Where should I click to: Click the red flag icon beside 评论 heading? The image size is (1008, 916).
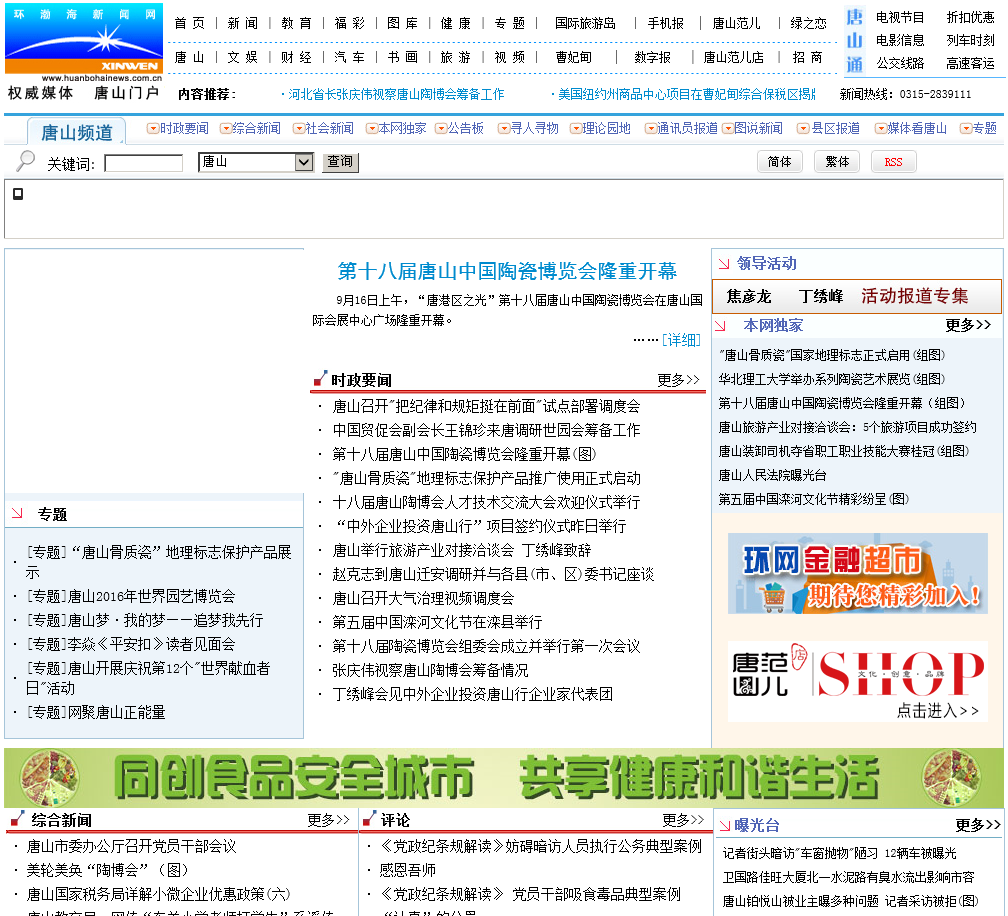[369, 818]
